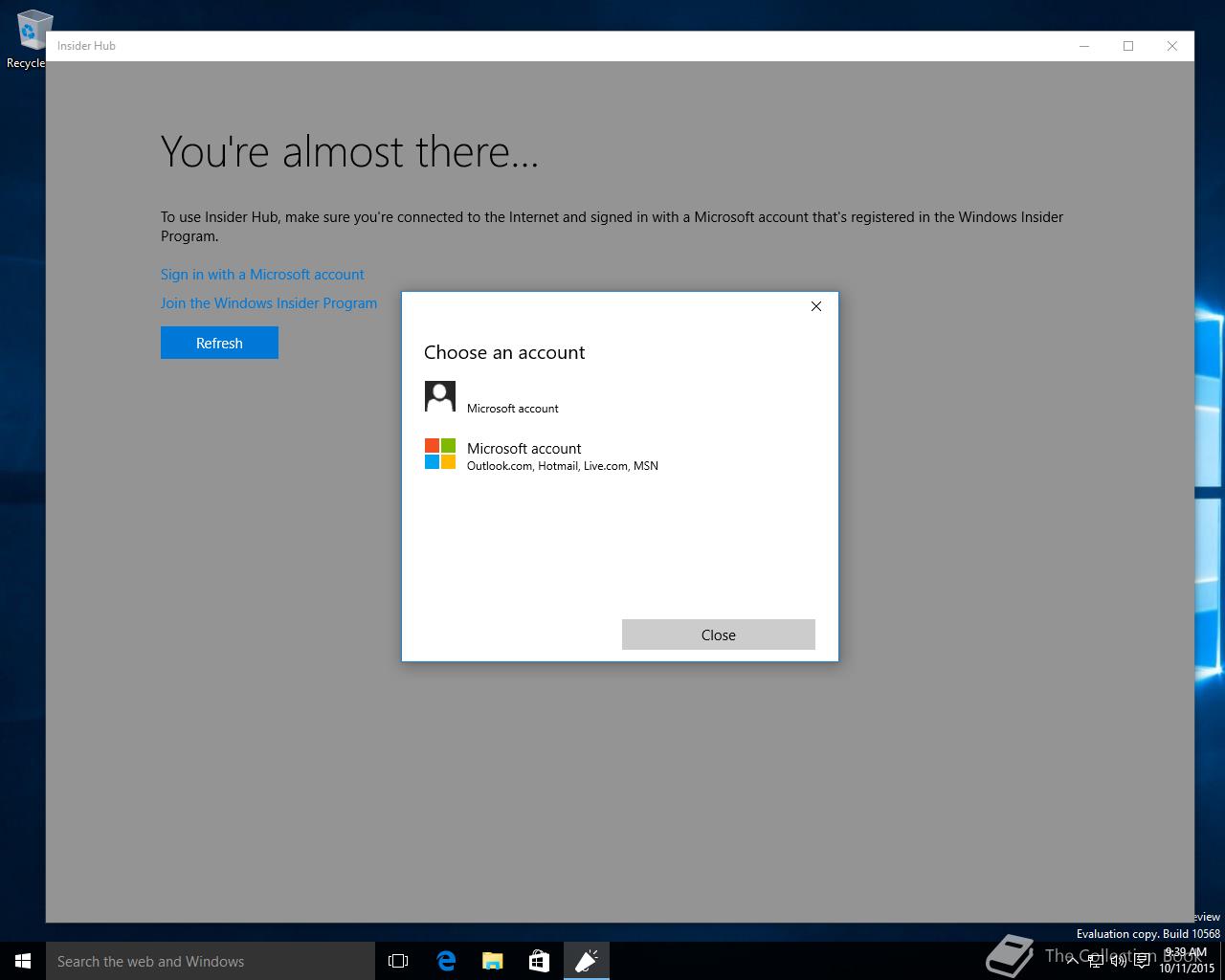Open the network status tray icon
Viewport: 1225px width, 980px height.
[1096, 961]
